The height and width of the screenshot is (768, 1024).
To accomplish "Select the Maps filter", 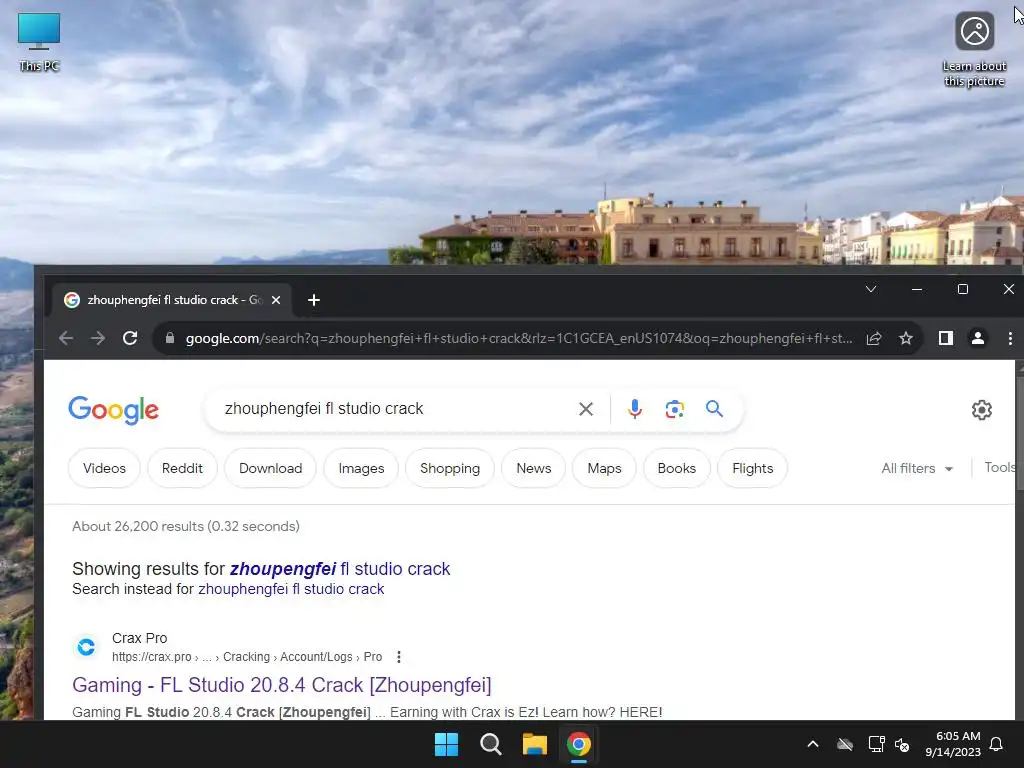I will pos(604,468).
